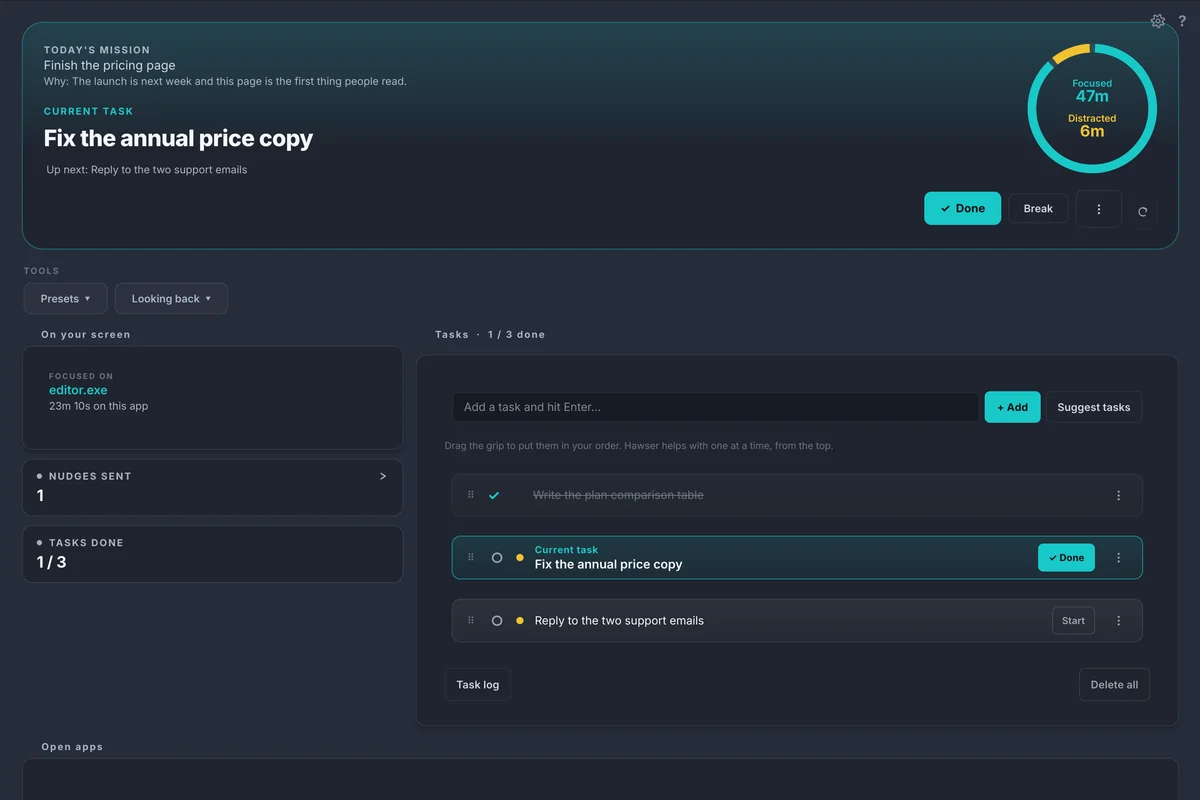Click the Add a task input field
The width and height of the screenshot is (1200, 800).
pos(715,407)
